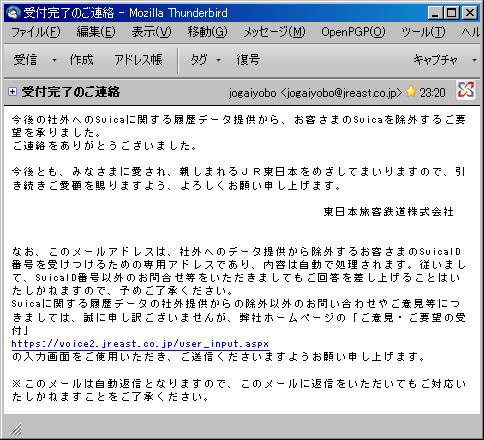This screenshot has height=440, width=484.
Task: Close the Thunderbird message window
Action: point(470,13)
